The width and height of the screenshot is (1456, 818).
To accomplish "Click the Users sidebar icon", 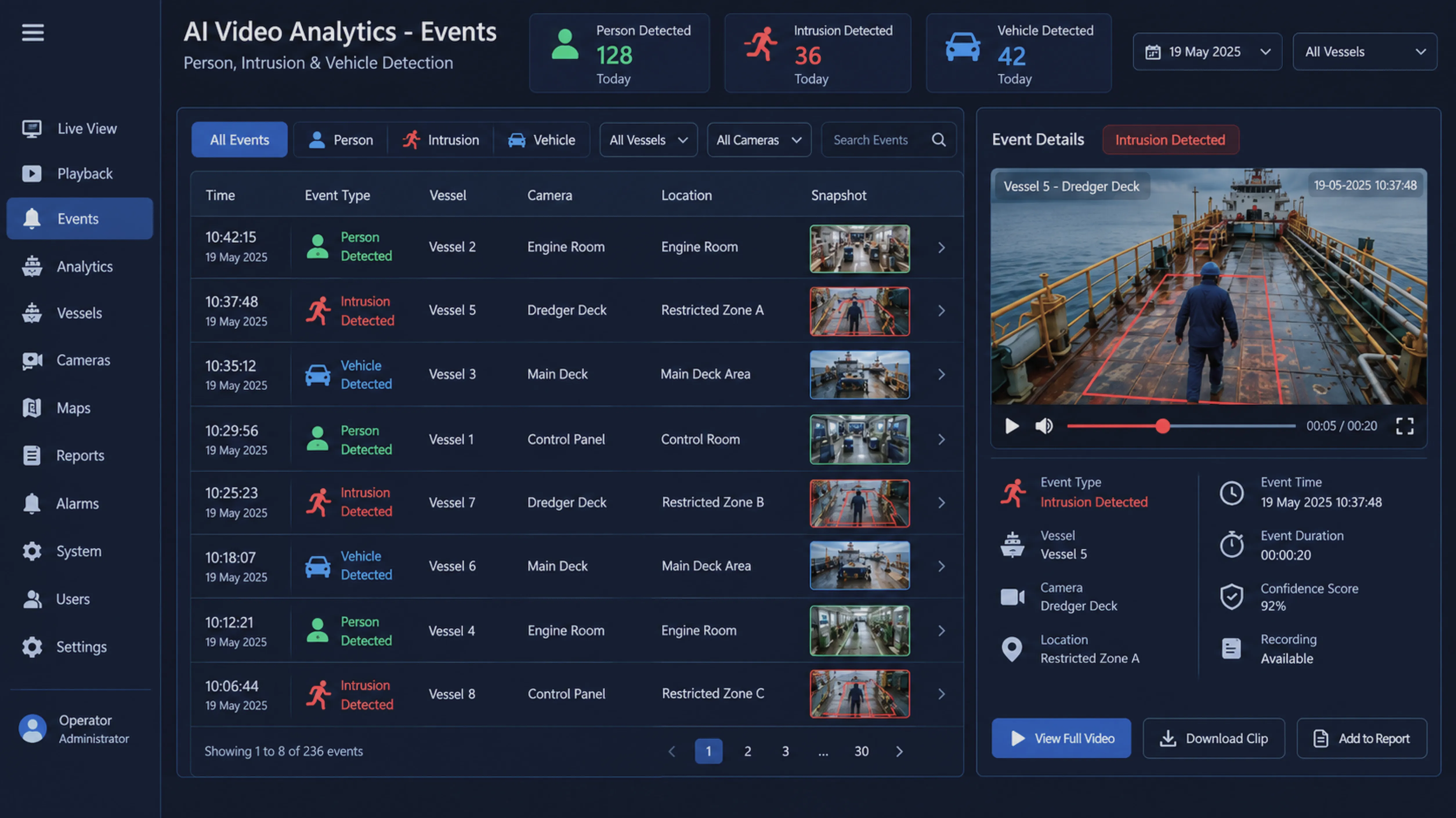I will coord(32,599).
